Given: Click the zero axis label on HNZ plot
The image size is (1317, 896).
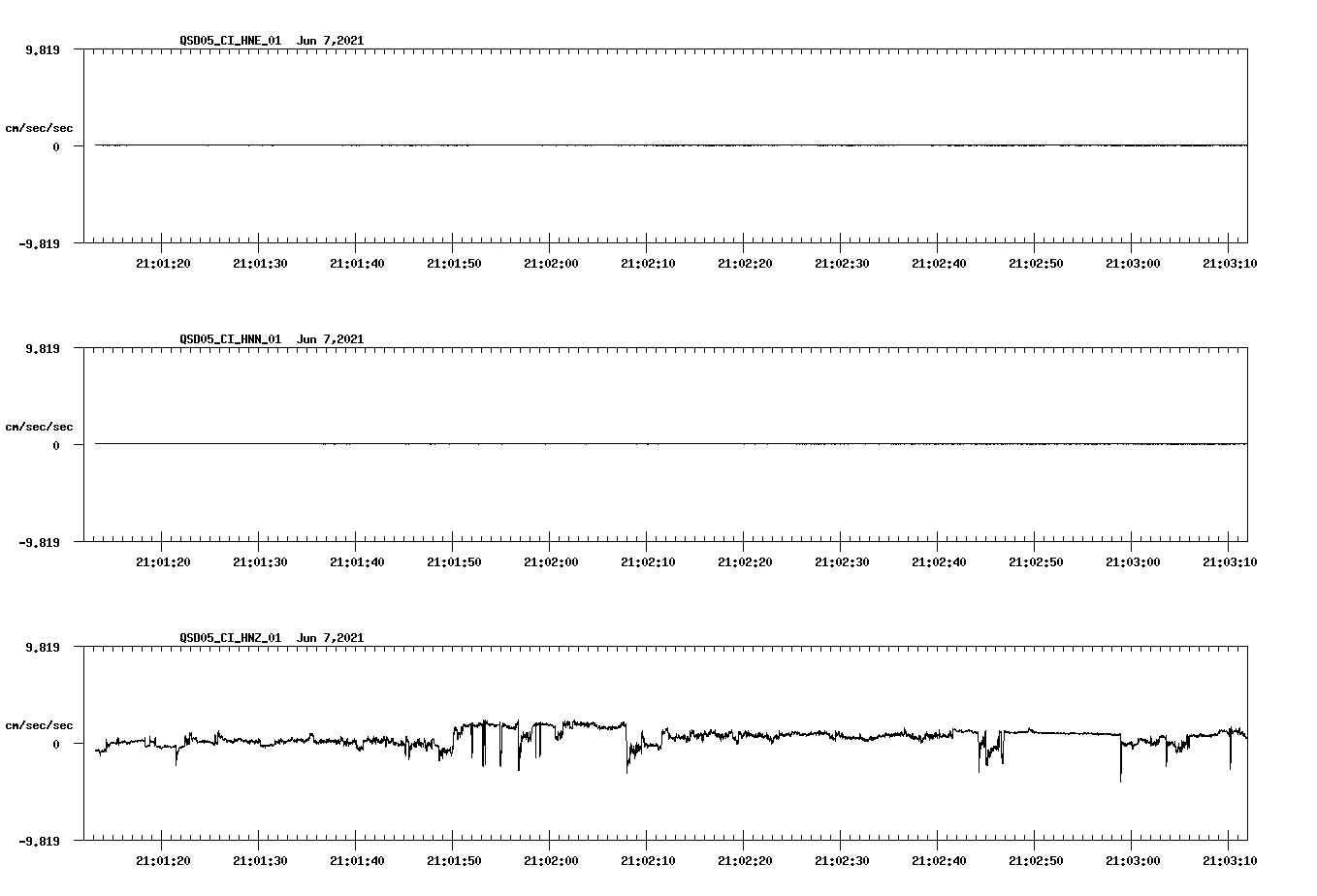Looking at the screenshot, I should click(x=56, y=745).
